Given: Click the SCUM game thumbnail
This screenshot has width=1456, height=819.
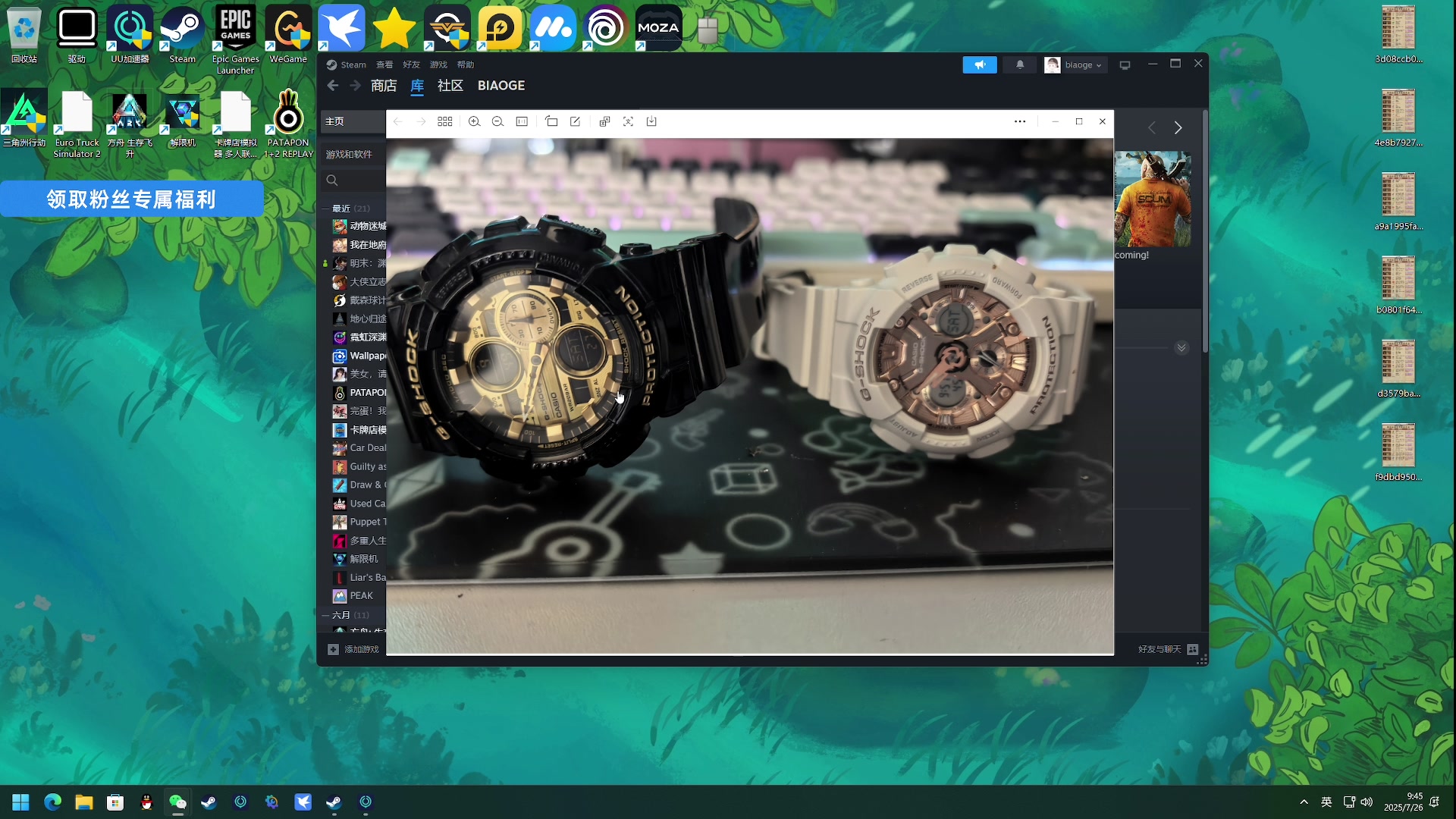Looking at the screenshot, I should click(1153, 199).
